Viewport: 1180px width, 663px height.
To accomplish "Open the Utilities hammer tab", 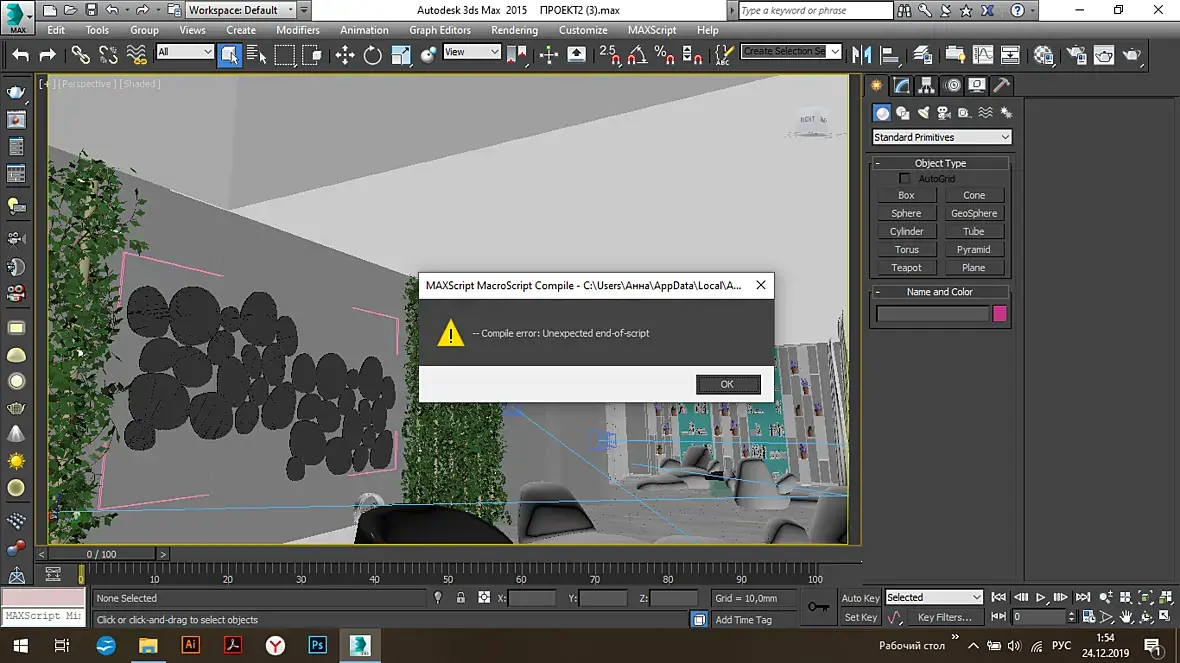I will tap(1001, 86).
